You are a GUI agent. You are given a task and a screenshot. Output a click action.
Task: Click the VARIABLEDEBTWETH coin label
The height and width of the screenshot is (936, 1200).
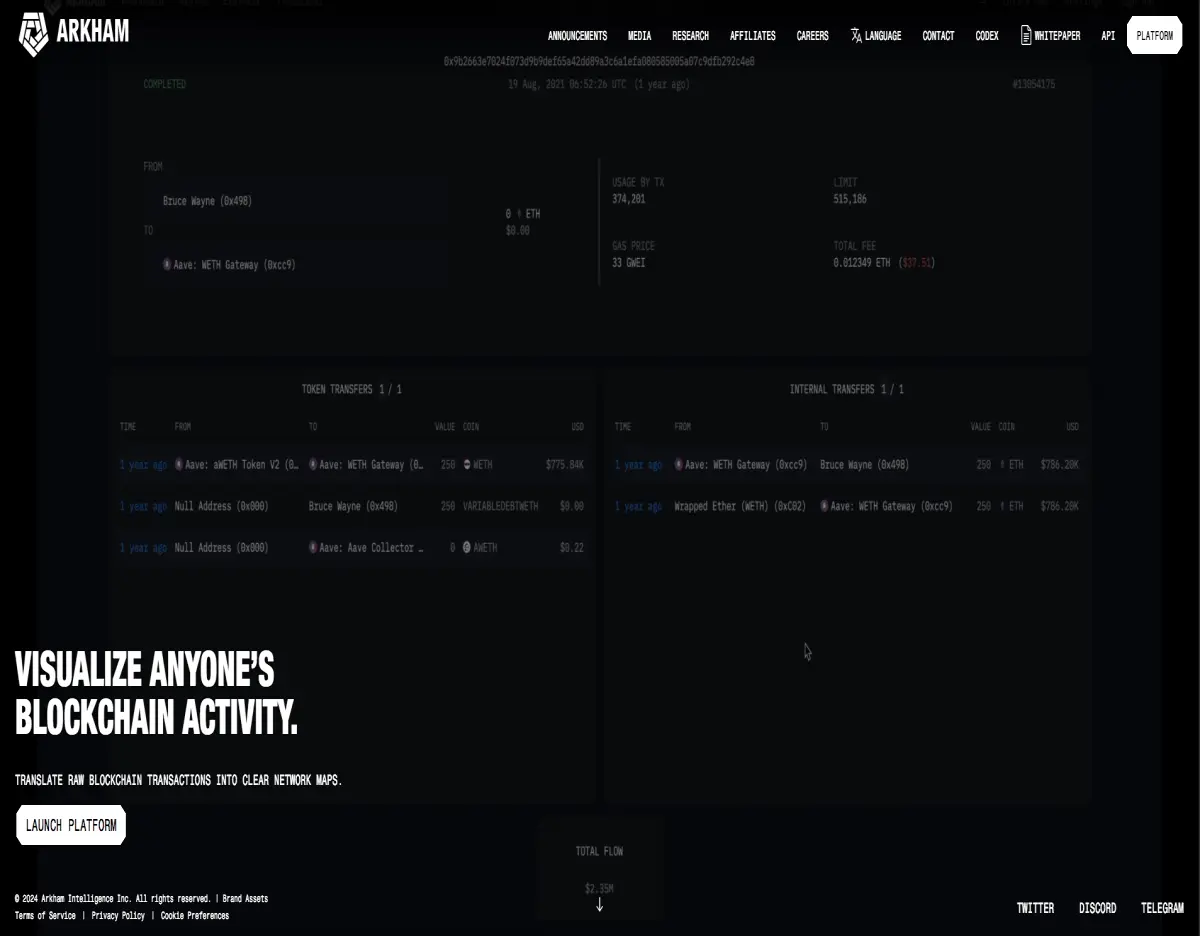tap(500, 506)
